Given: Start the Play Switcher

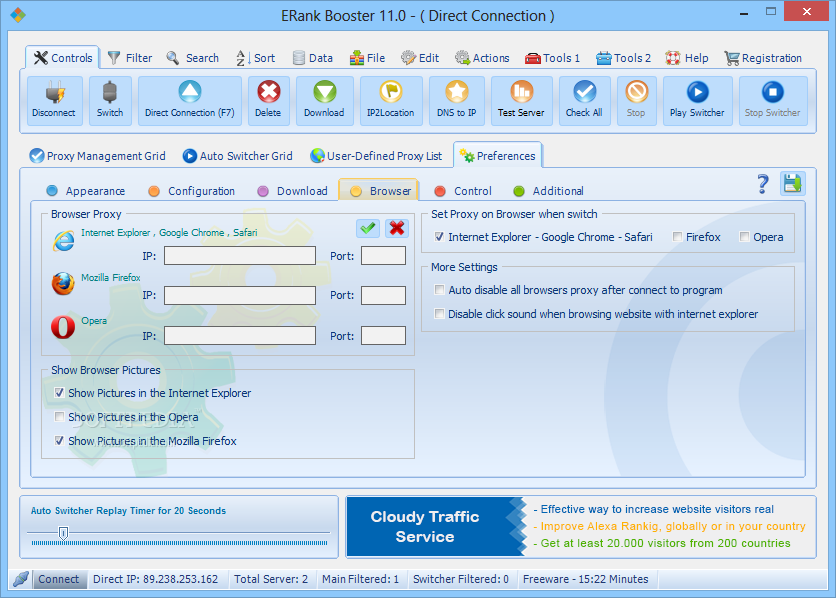Looking at the screenshot, I should tap(697, 101).
